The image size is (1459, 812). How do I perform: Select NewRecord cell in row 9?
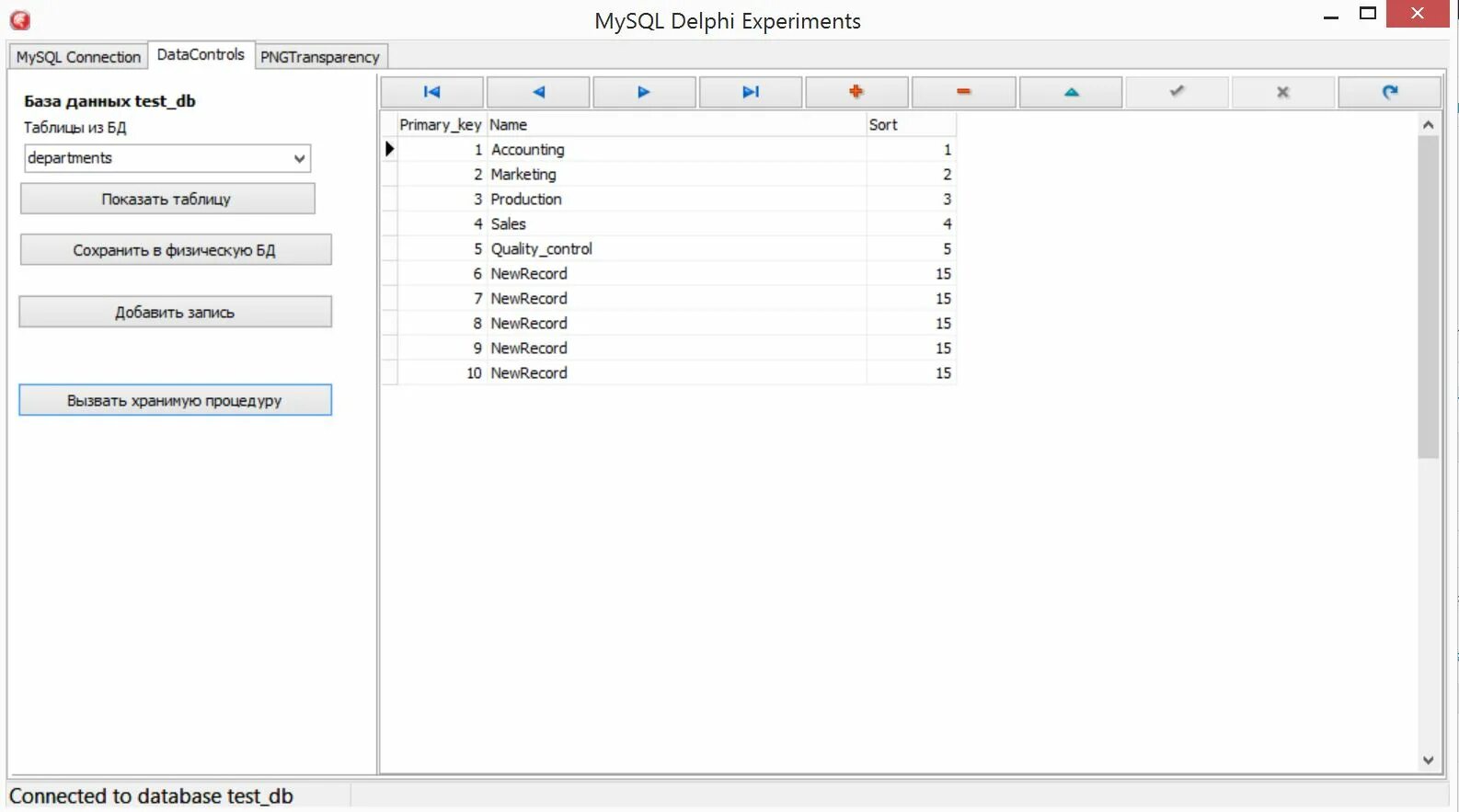676,348
